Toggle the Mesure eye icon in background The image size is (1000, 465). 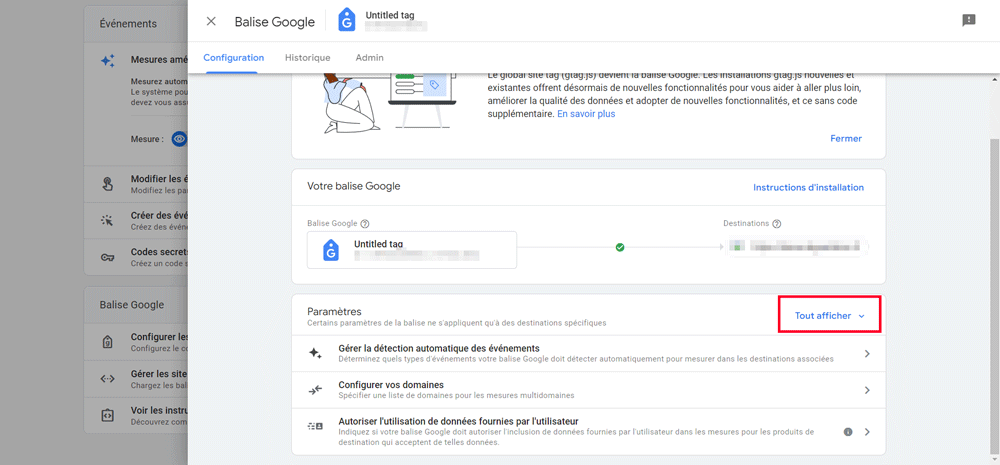[x=180, y=138]
